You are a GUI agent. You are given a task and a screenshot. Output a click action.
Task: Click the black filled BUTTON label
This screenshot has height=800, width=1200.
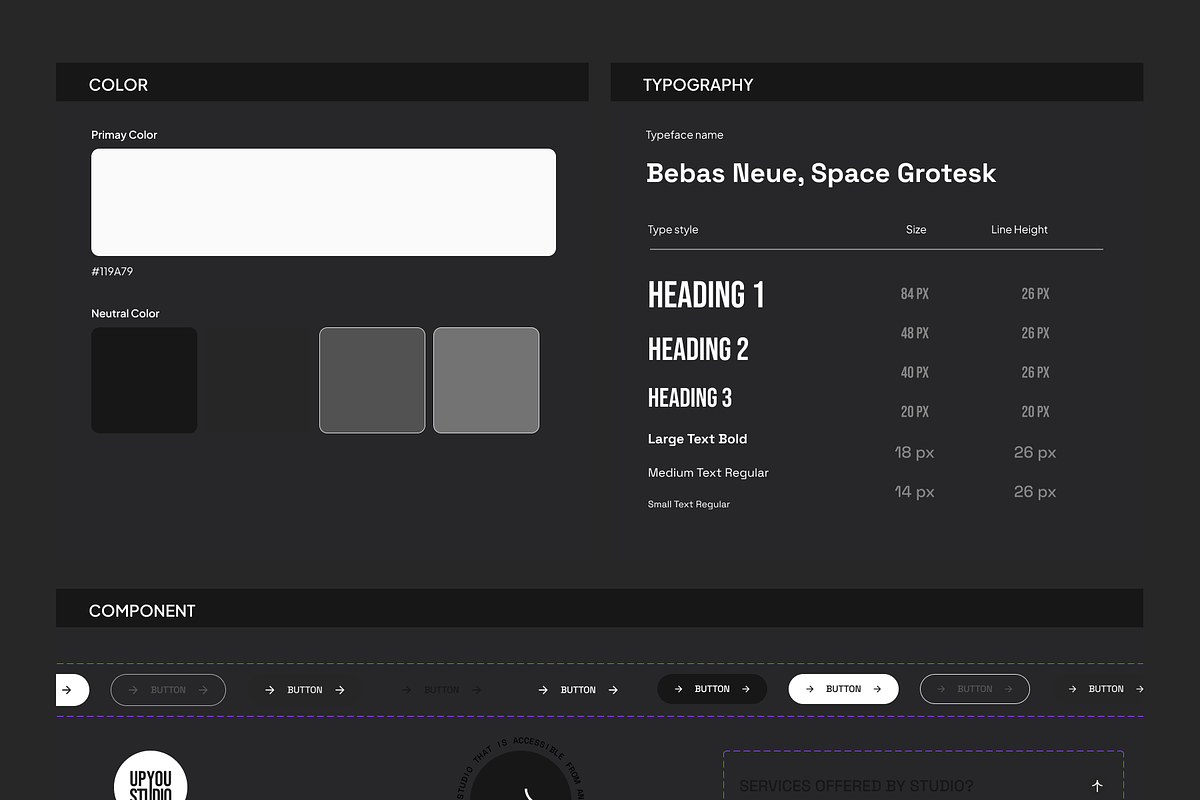pos(712,689)
